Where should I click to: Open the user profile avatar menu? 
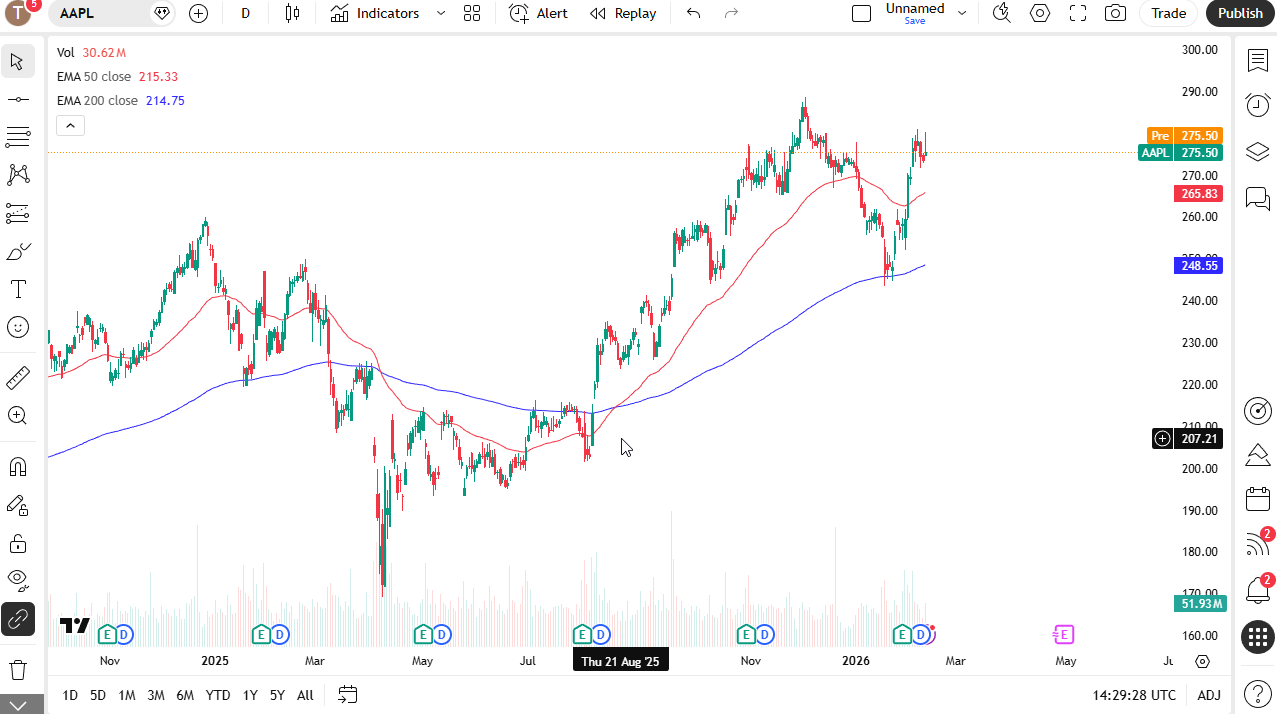click(x=20, y=13)
